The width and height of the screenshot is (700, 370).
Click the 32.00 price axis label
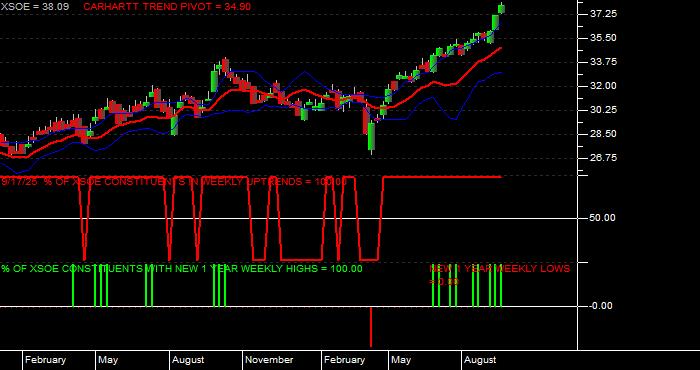click(604, 86)
